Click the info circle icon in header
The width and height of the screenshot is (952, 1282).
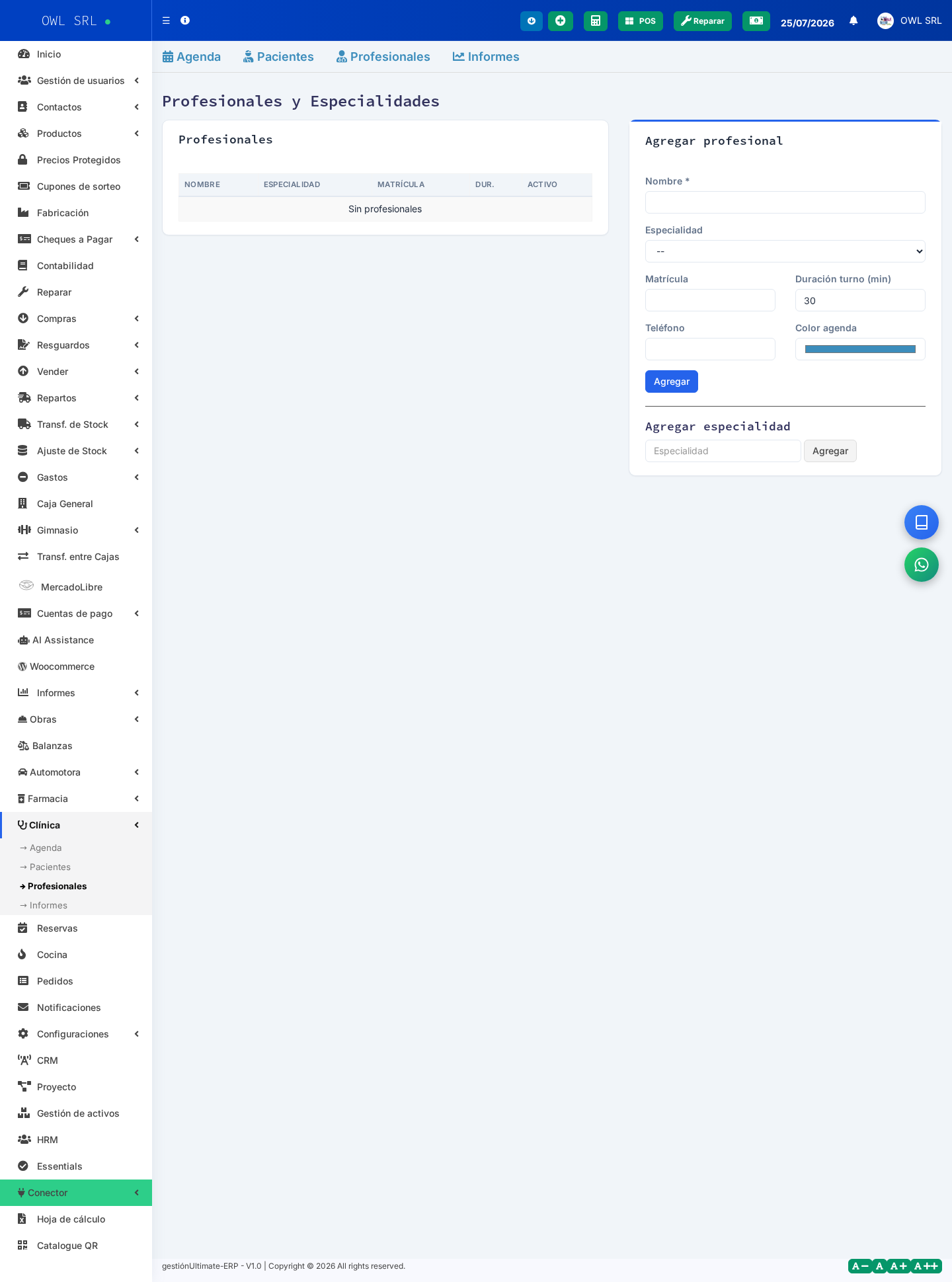coord(185,20)
